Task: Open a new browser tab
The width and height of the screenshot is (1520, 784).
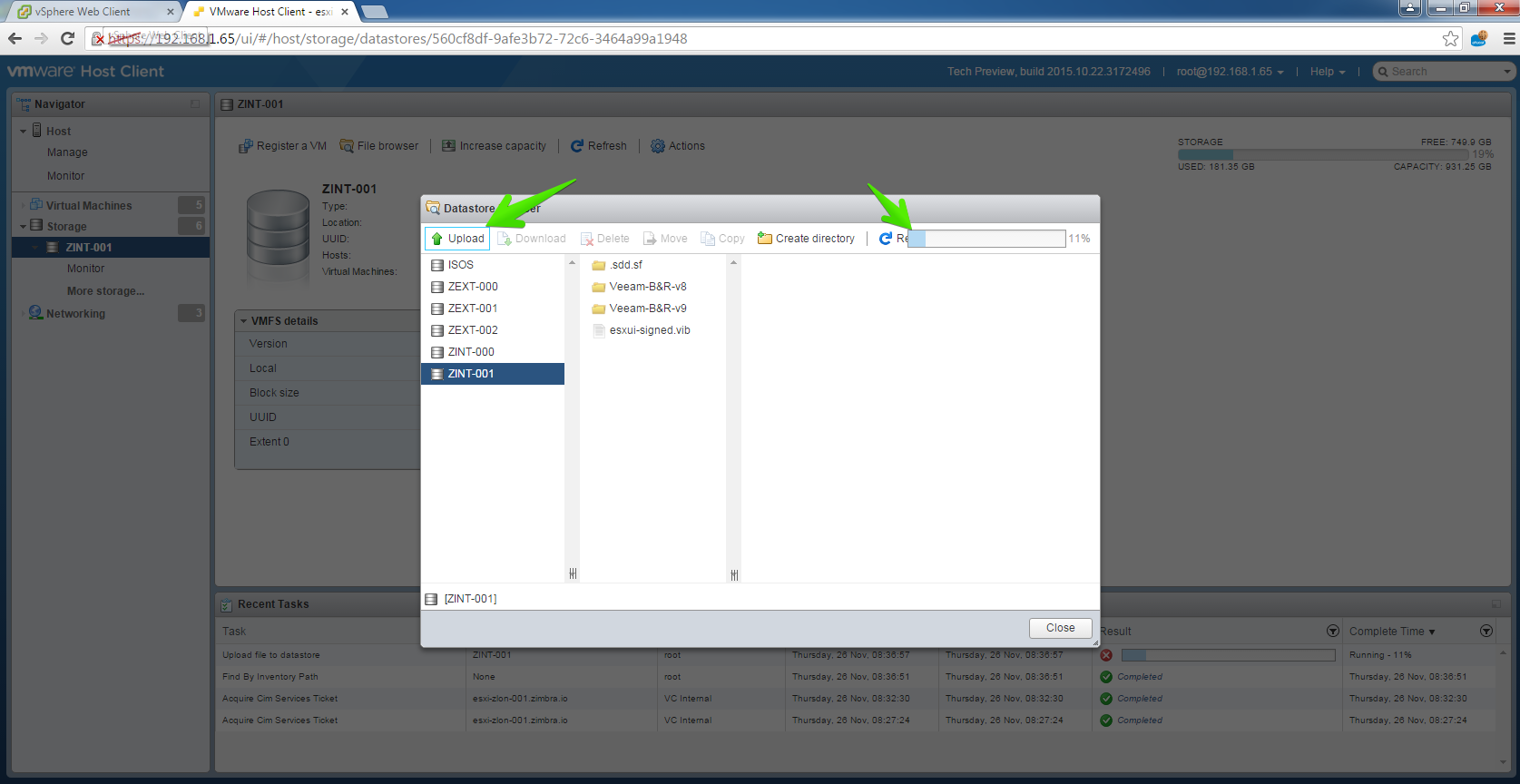Action: 374,12
